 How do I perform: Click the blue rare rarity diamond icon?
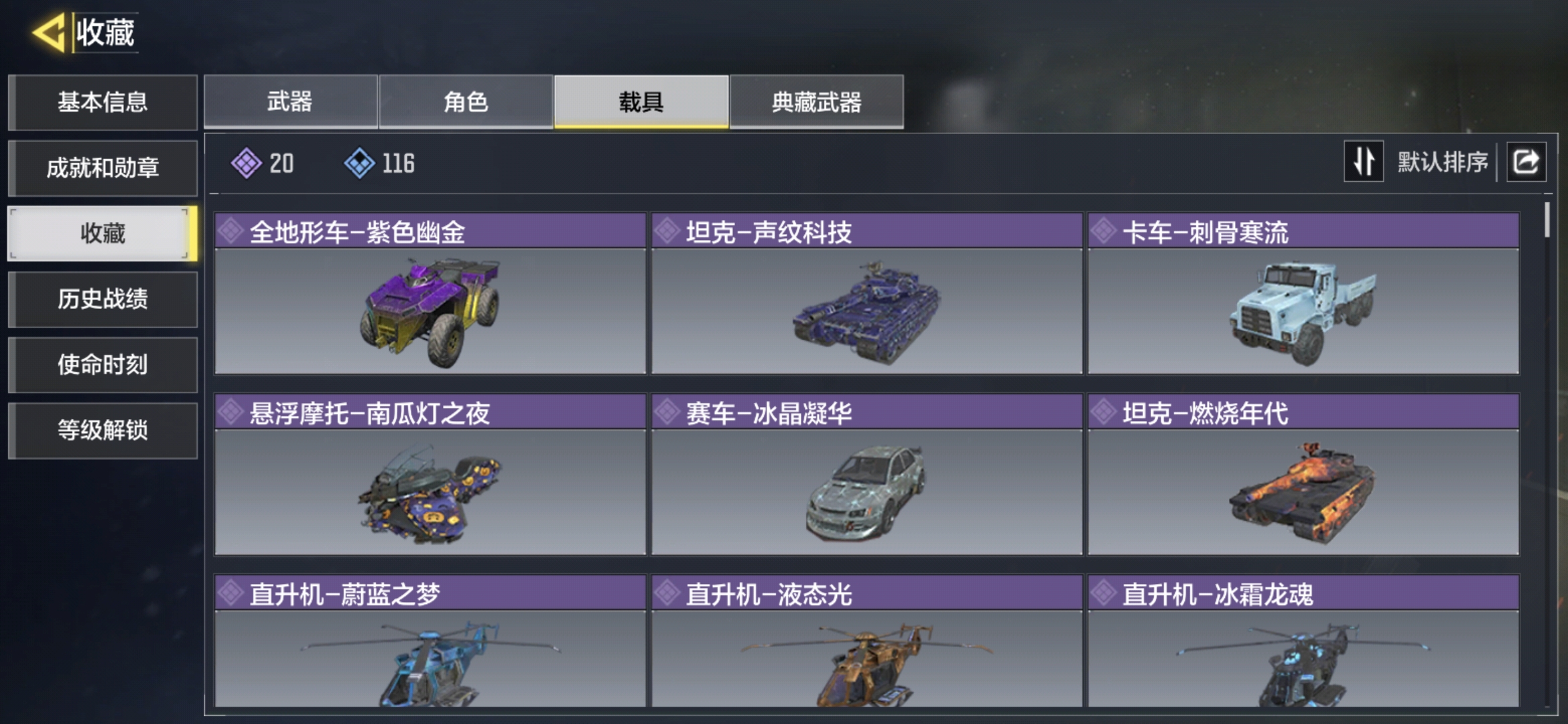tap(359, 163)
